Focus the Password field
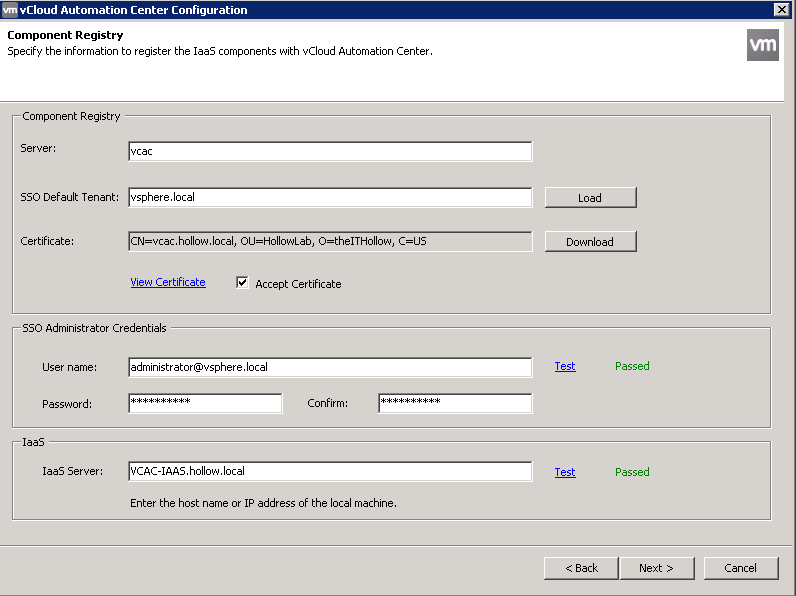This screenshot has width=796, height=596. (205, 403)
